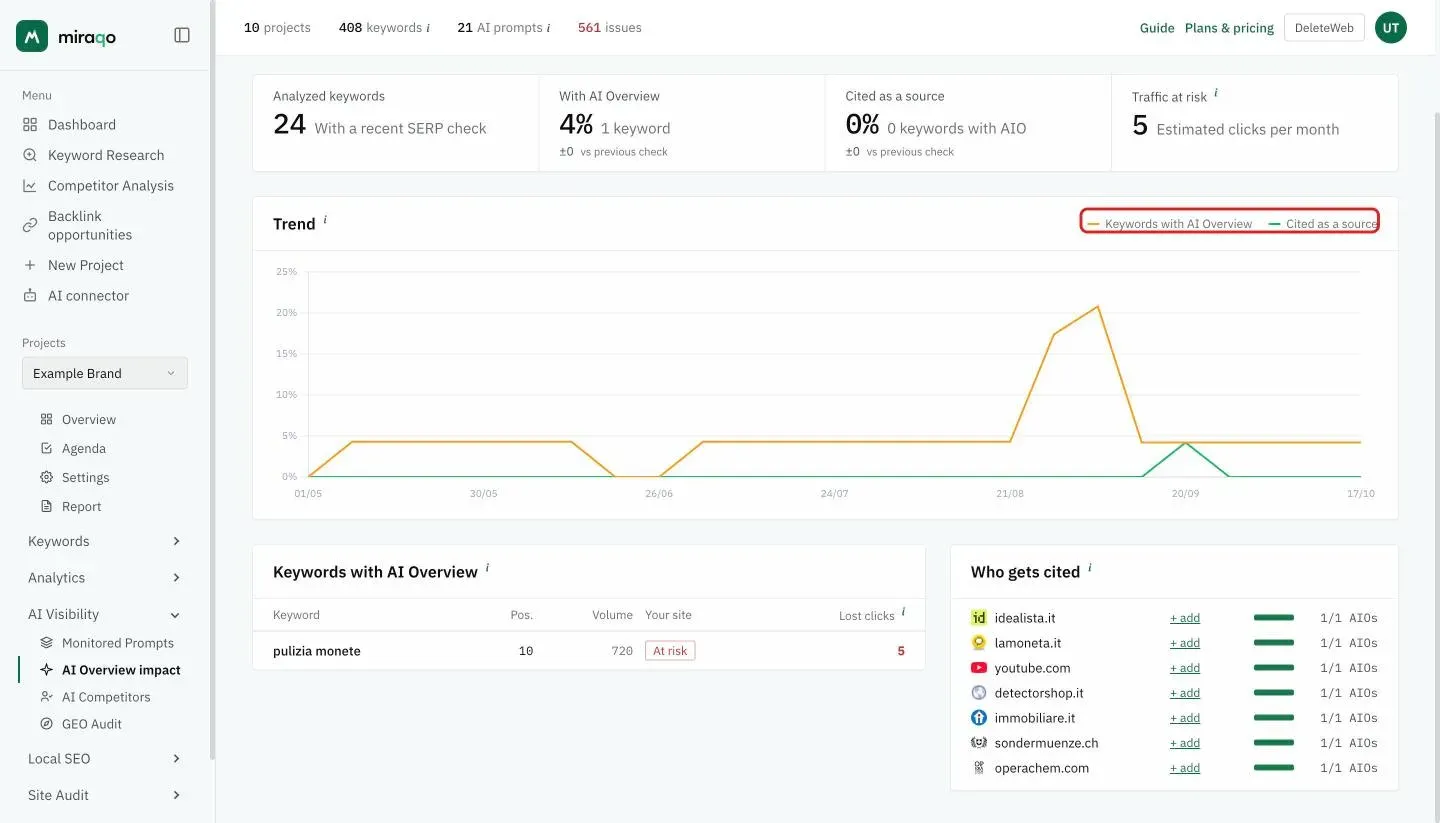The height and width of the screenshot is (823, 1440).
Task: Click the Trend info icon
Action: (325, 220)
